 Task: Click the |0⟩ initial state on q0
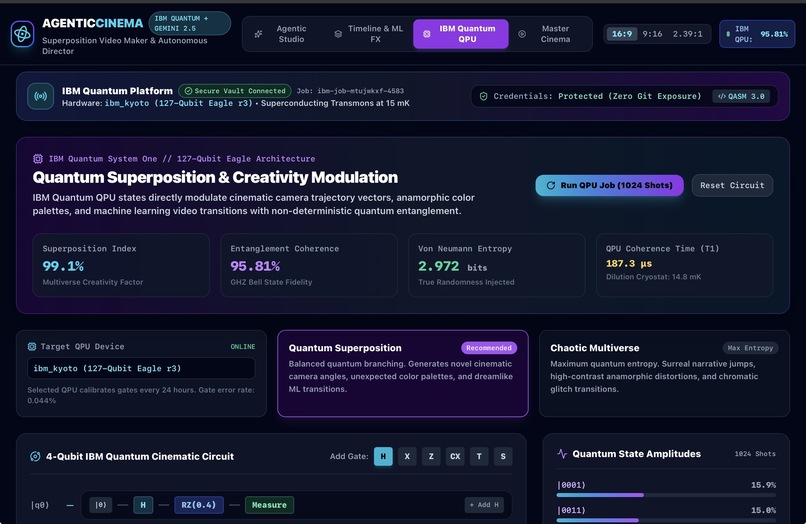101,505
